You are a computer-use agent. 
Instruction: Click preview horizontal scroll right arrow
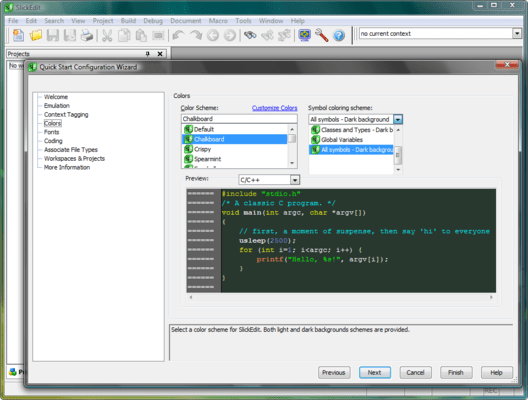pos(491,297)
